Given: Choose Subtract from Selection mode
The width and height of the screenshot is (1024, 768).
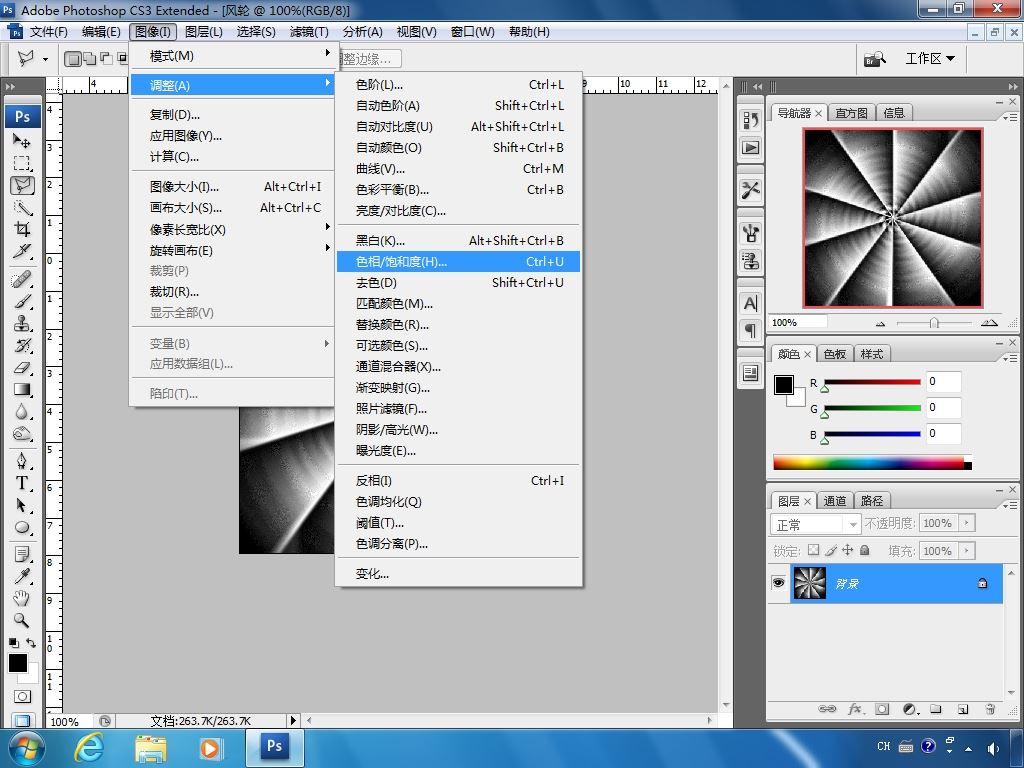Looking at the screenshot, I should coord(106,59).
